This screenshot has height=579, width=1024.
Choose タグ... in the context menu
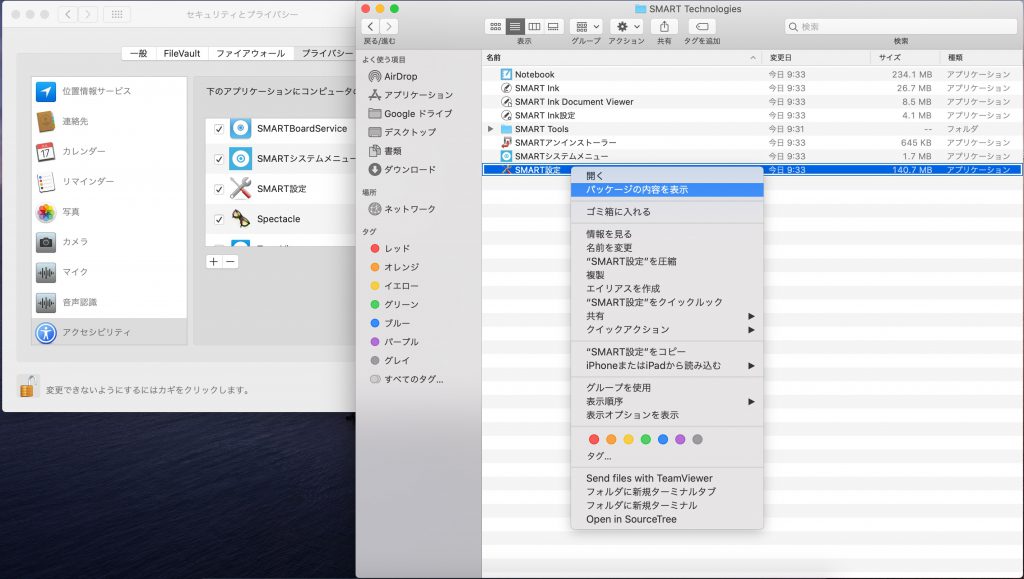tap(667, 456)
